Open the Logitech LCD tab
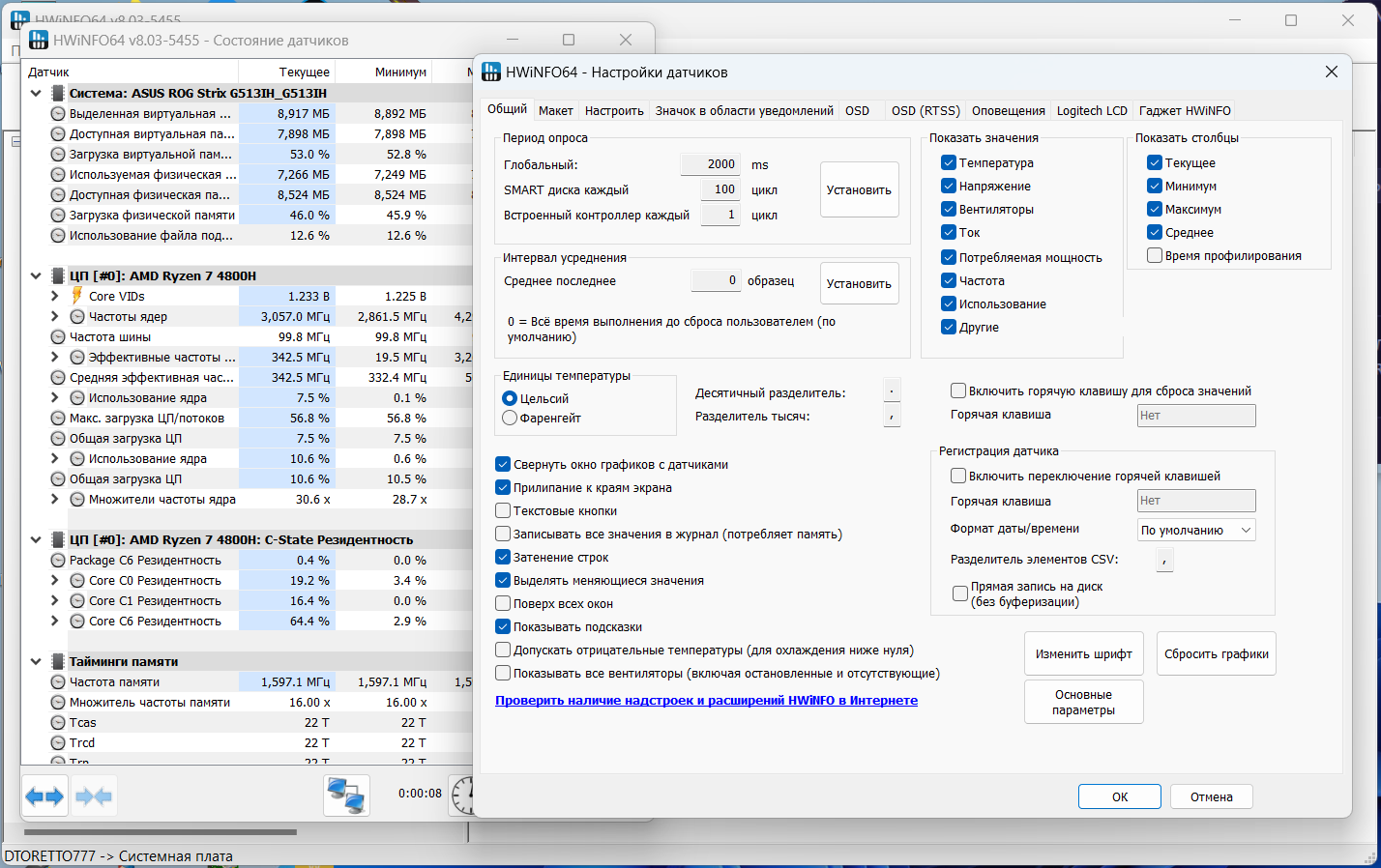The width and height of the screenshot is (1381, 868). point(1092,110)
